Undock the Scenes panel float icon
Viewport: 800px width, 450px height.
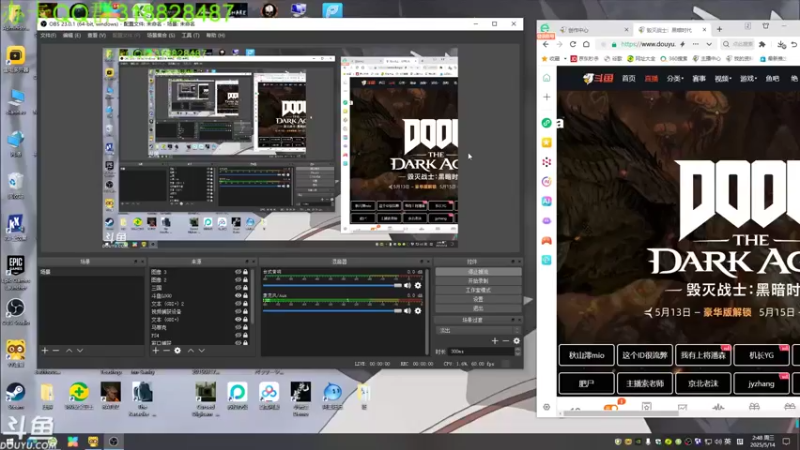point(136,262)
